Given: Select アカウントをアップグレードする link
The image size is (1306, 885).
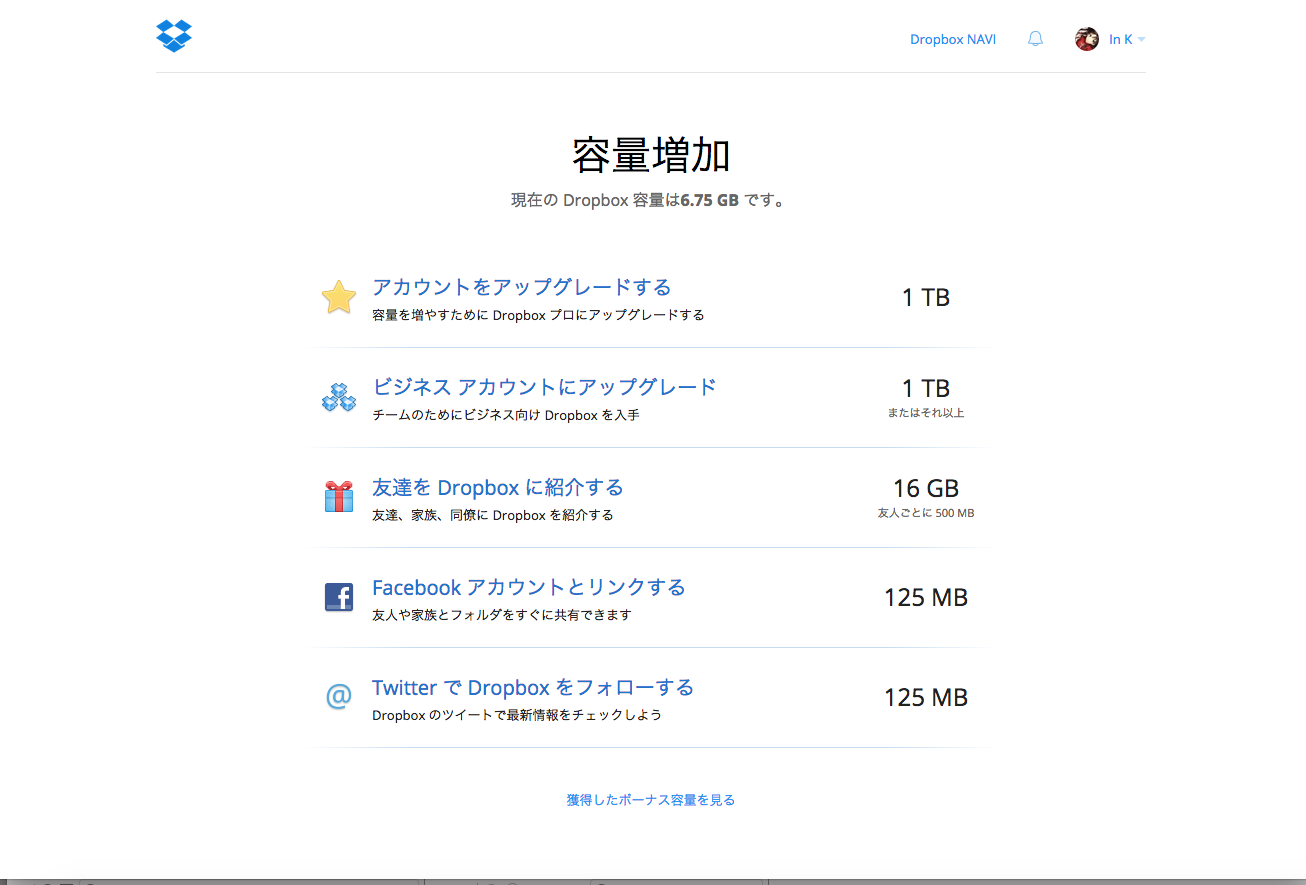Looking at the screenshot, I should pyautogui.click(x=521, y=288).
